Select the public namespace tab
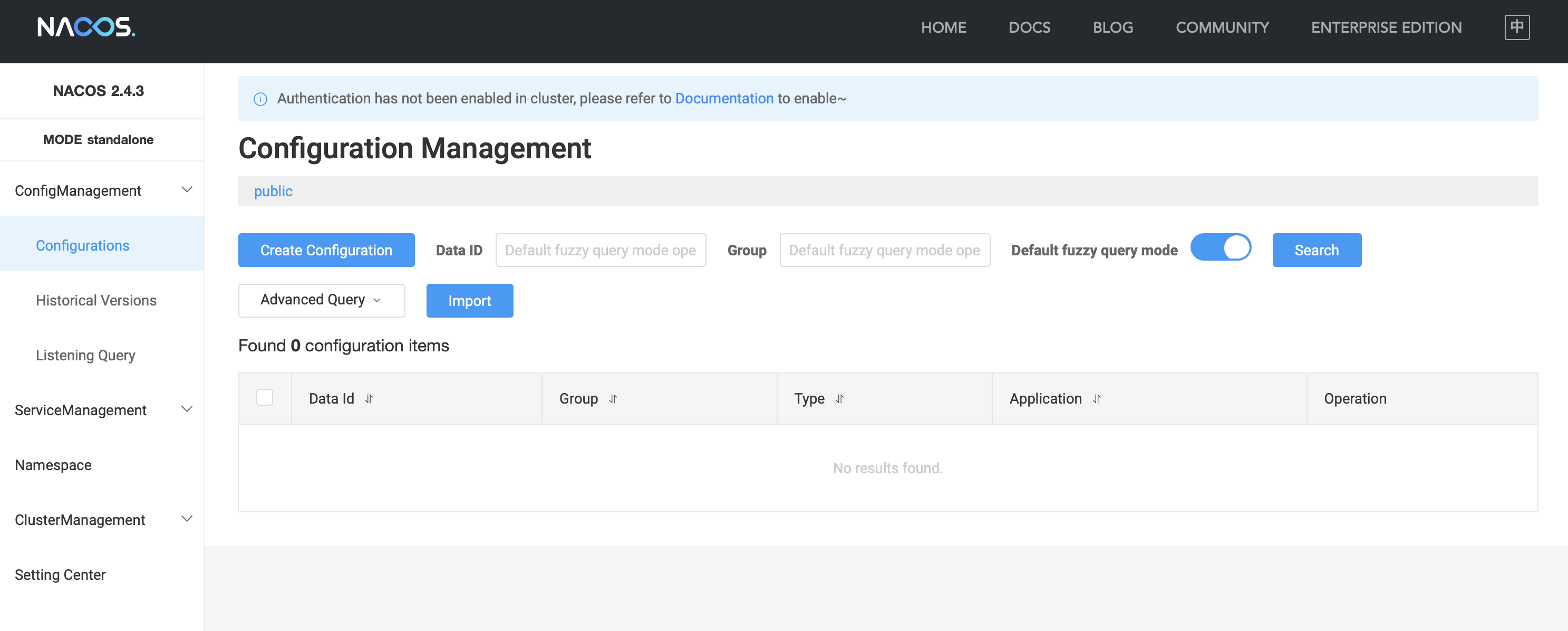This screenshot has width=1568, height=631. coord(273,191)
